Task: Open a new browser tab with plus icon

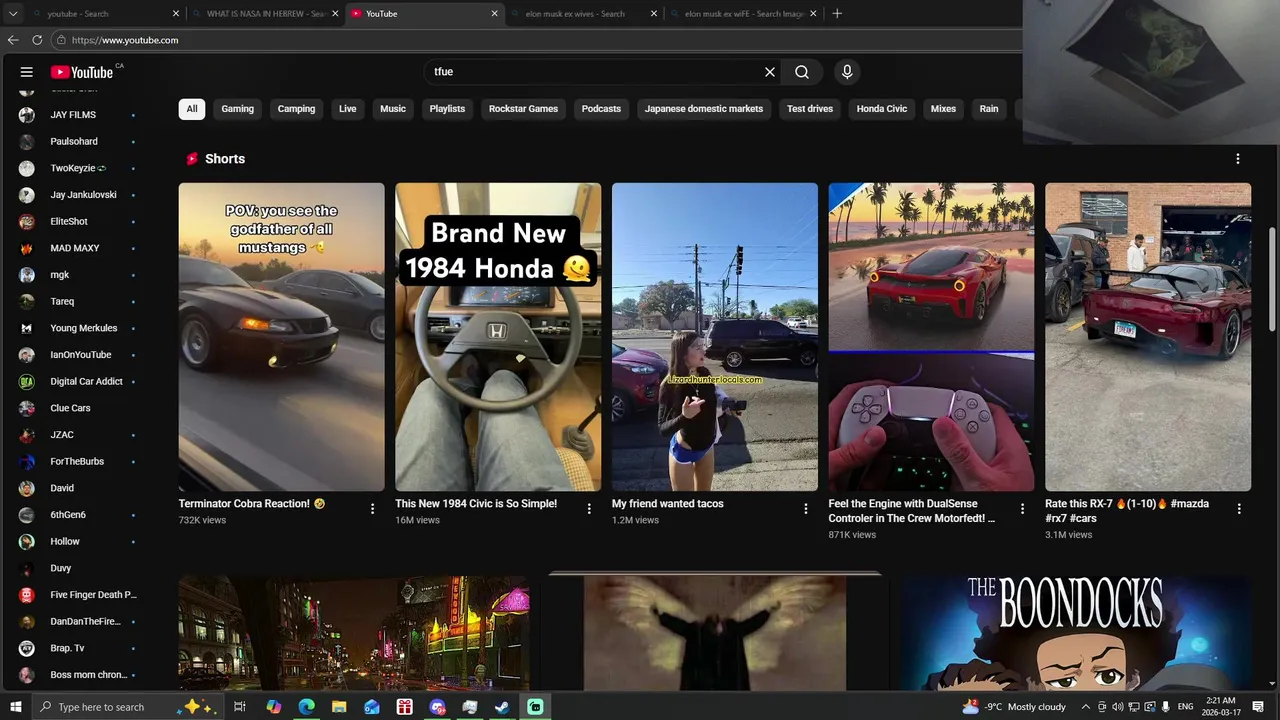Action: pos(837,14)
